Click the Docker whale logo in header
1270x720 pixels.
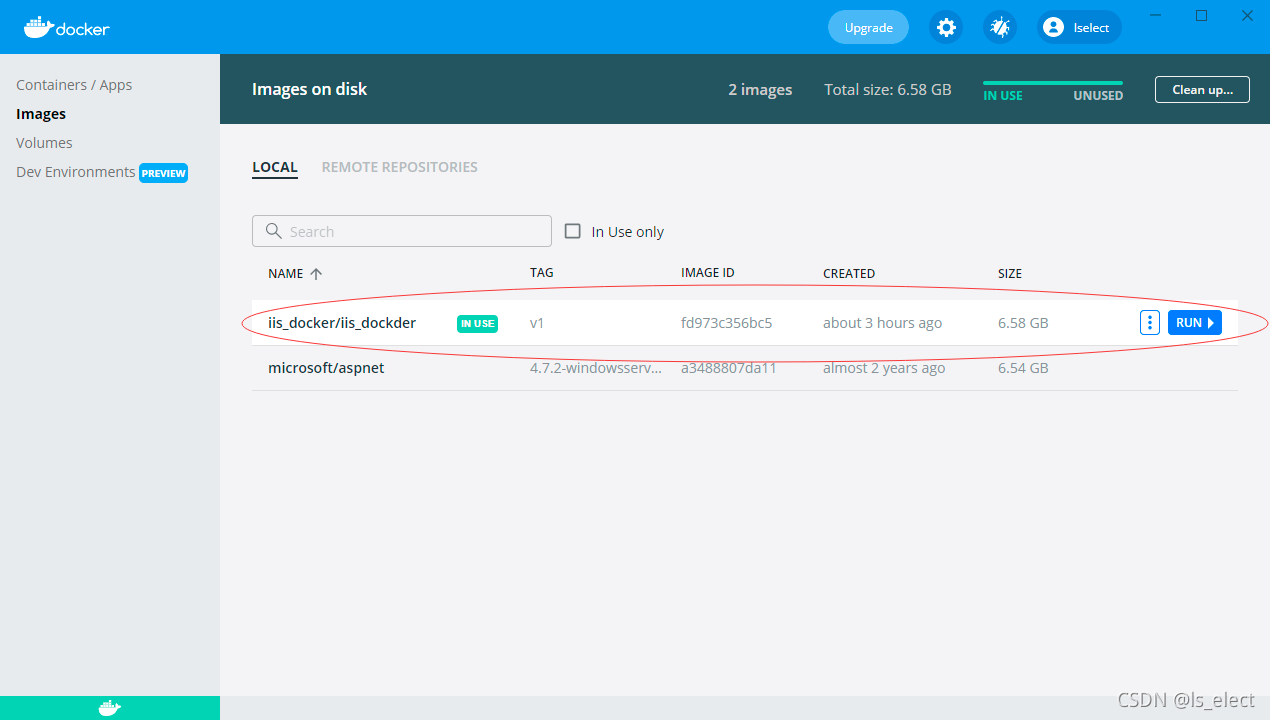click(66, 27)
